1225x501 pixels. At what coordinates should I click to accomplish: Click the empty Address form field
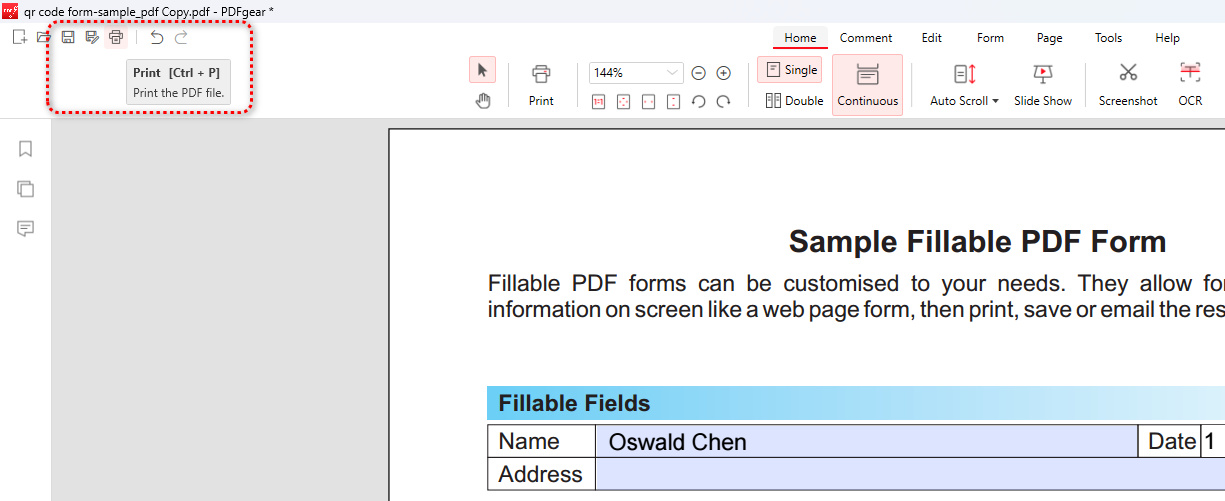(900, 474)
